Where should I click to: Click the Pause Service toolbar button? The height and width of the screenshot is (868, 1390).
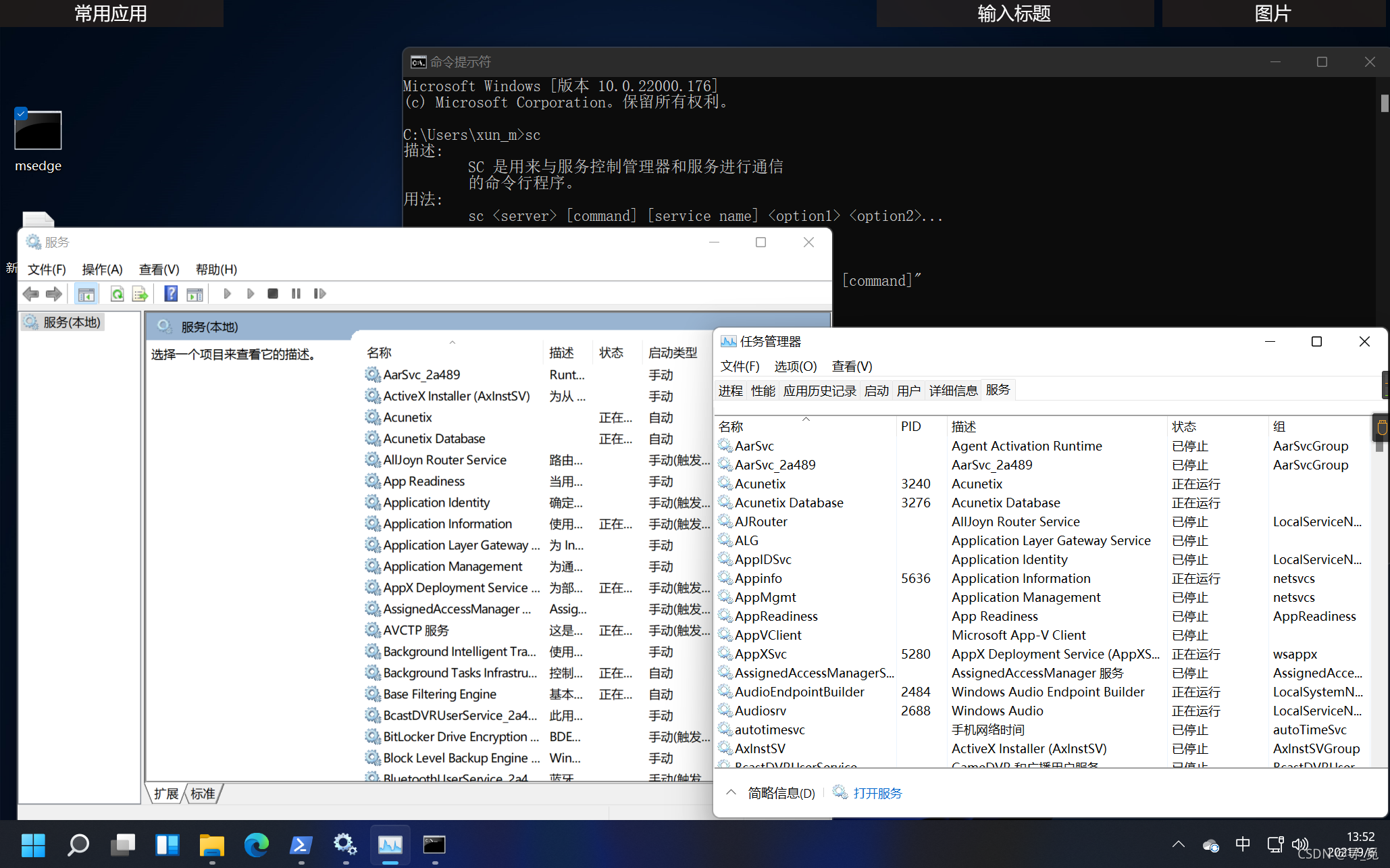[x=296, y=294]
